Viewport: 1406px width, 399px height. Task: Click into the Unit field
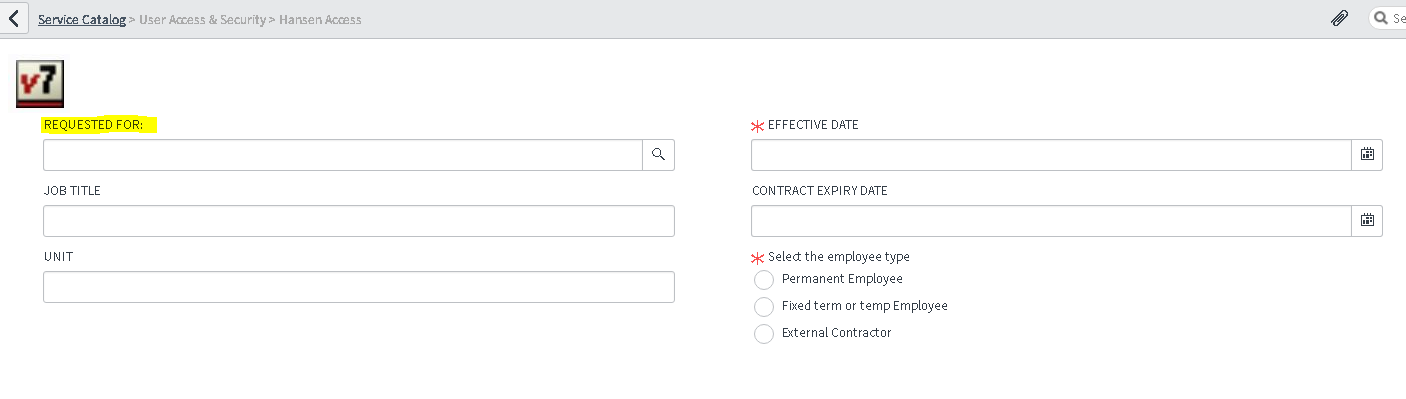coord(359,287)
